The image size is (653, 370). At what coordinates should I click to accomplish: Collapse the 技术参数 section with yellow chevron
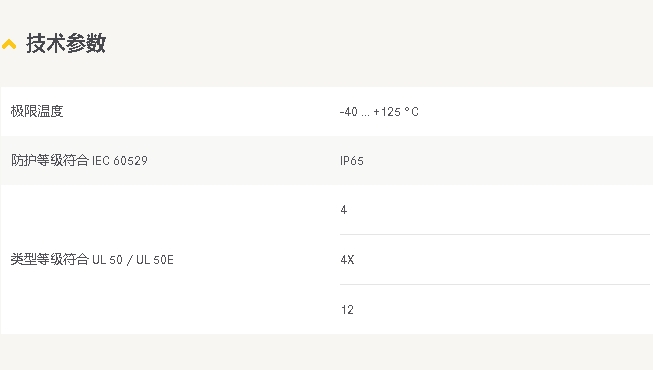point(9,44)
